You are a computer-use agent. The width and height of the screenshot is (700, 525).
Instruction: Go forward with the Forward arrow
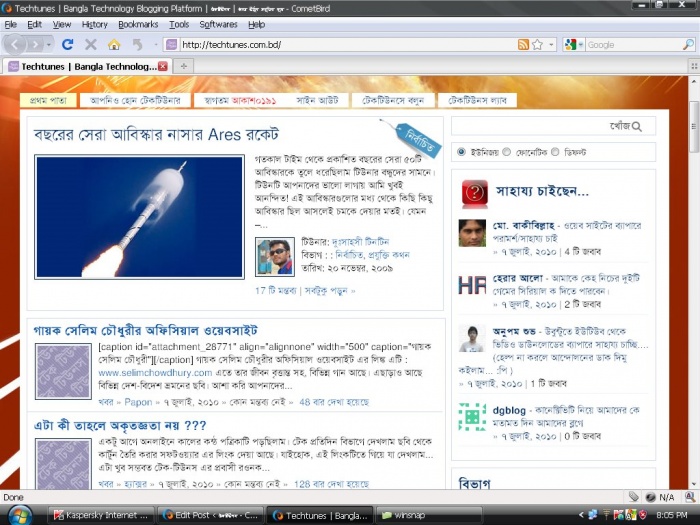point(35,44)
